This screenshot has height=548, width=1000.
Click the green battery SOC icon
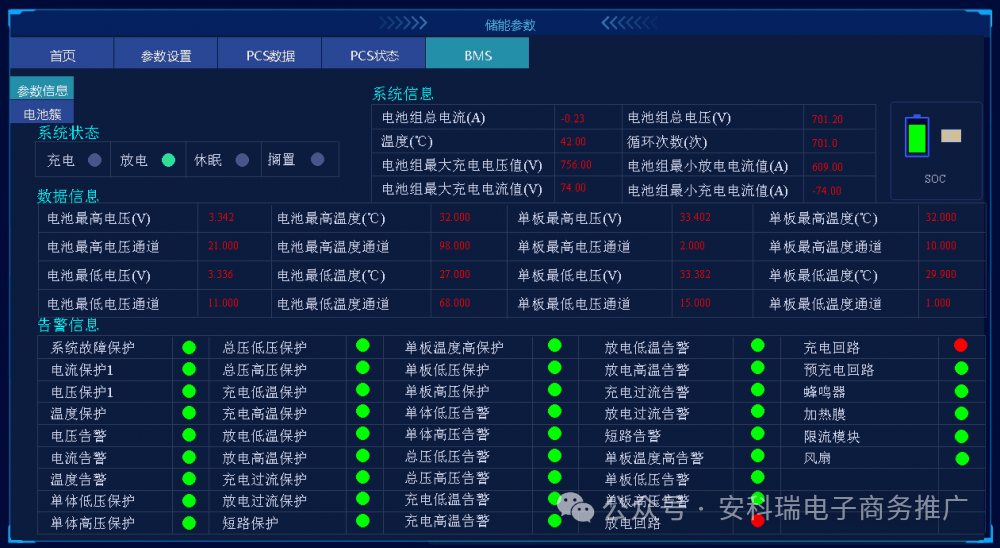[917, 136]
